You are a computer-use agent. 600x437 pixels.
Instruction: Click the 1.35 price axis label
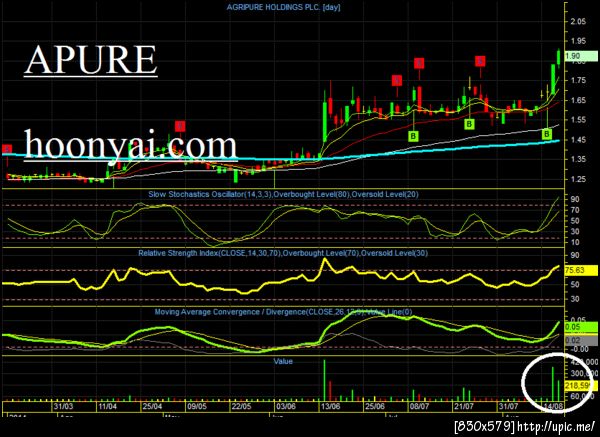point(578,159)
